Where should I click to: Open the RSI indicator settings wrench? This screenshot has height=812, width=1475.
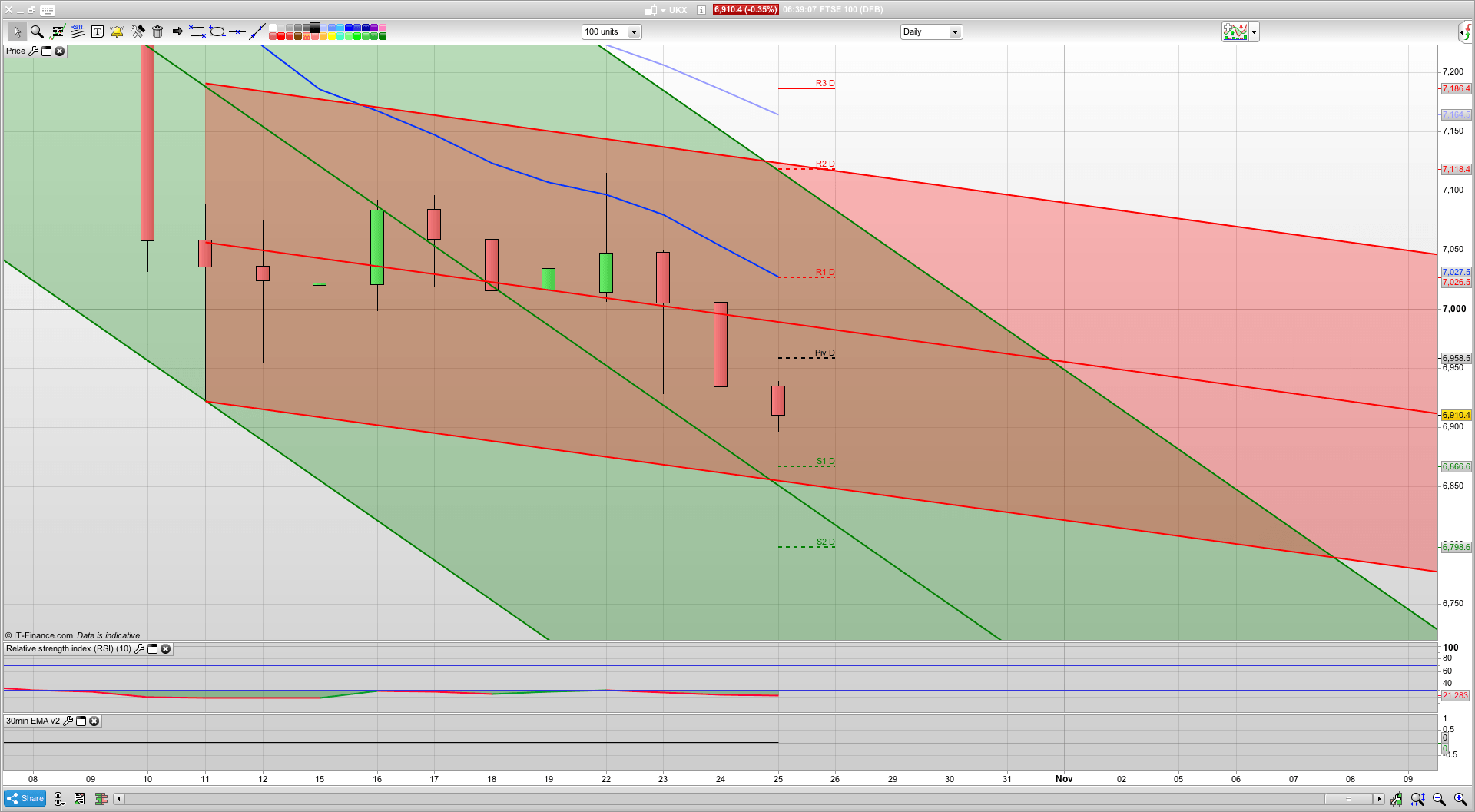(x=139, y=648)
